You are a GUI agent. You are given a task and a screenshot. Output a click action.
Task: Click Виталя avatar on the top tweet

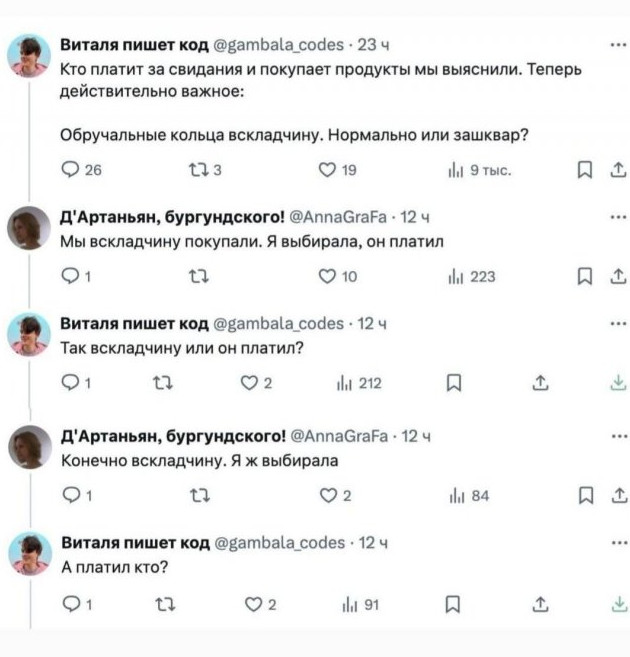click(x=30, y=57)
